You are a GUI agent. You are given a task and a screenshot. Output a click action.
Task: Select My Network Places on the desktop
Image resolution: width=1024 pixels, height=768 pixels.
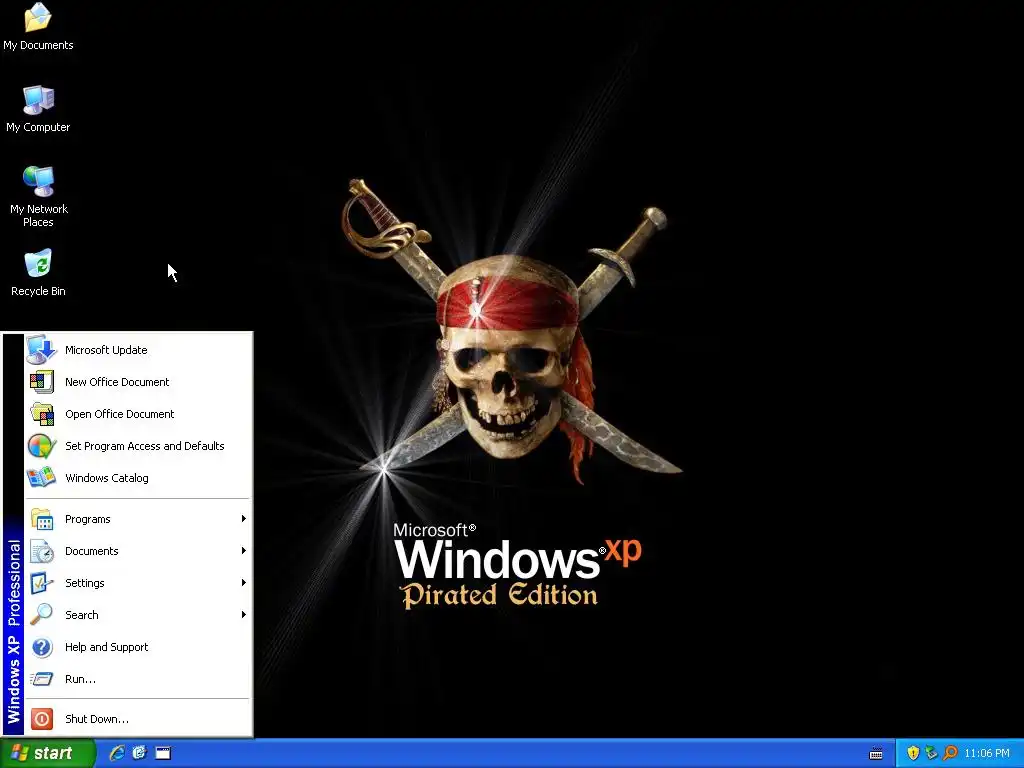click(x=39, y=196)
